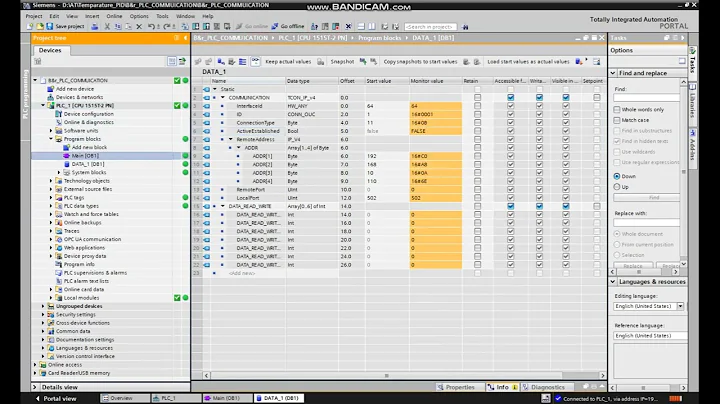Click the Save project toolbar button

pyautogui.click(x=65, y=26)
